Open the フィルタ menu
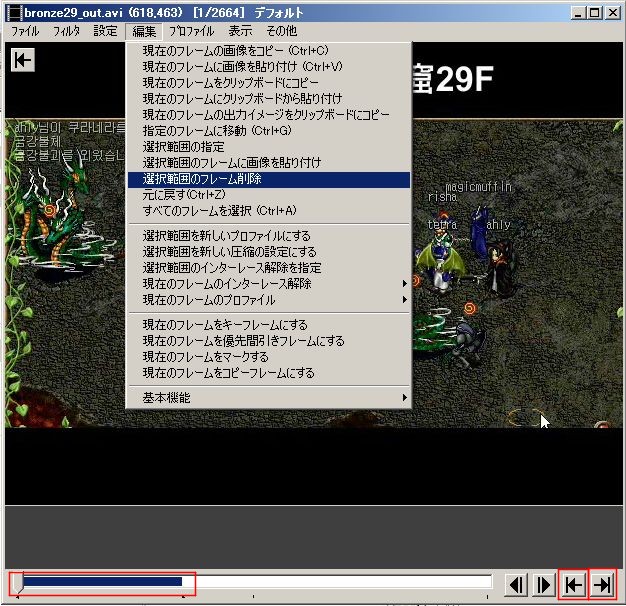The image size is (626, 606). [x=66, y=31]
